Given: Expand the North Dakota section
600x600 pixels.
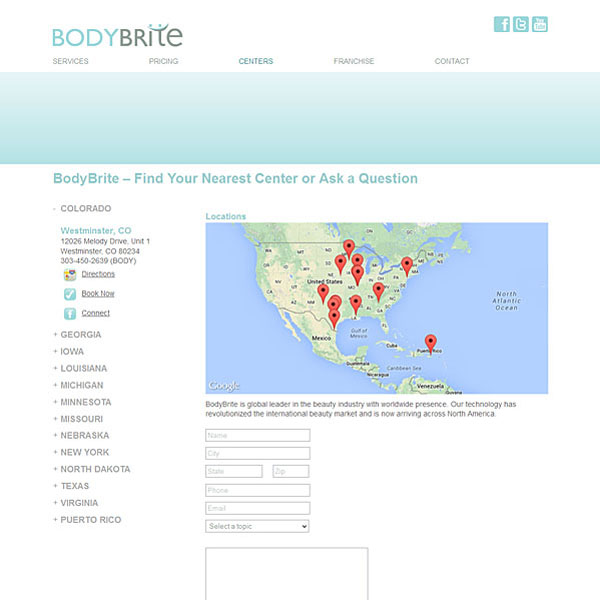Looking at the screenshot, I should (92, 469).
